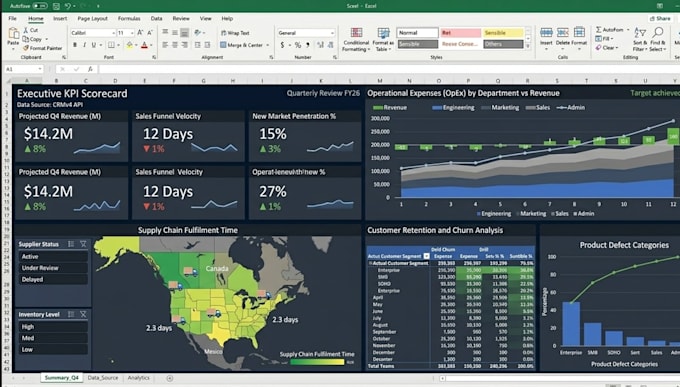
Task: Toggle bold formatting
Action: pyautogui.click(x=75, y=45)
